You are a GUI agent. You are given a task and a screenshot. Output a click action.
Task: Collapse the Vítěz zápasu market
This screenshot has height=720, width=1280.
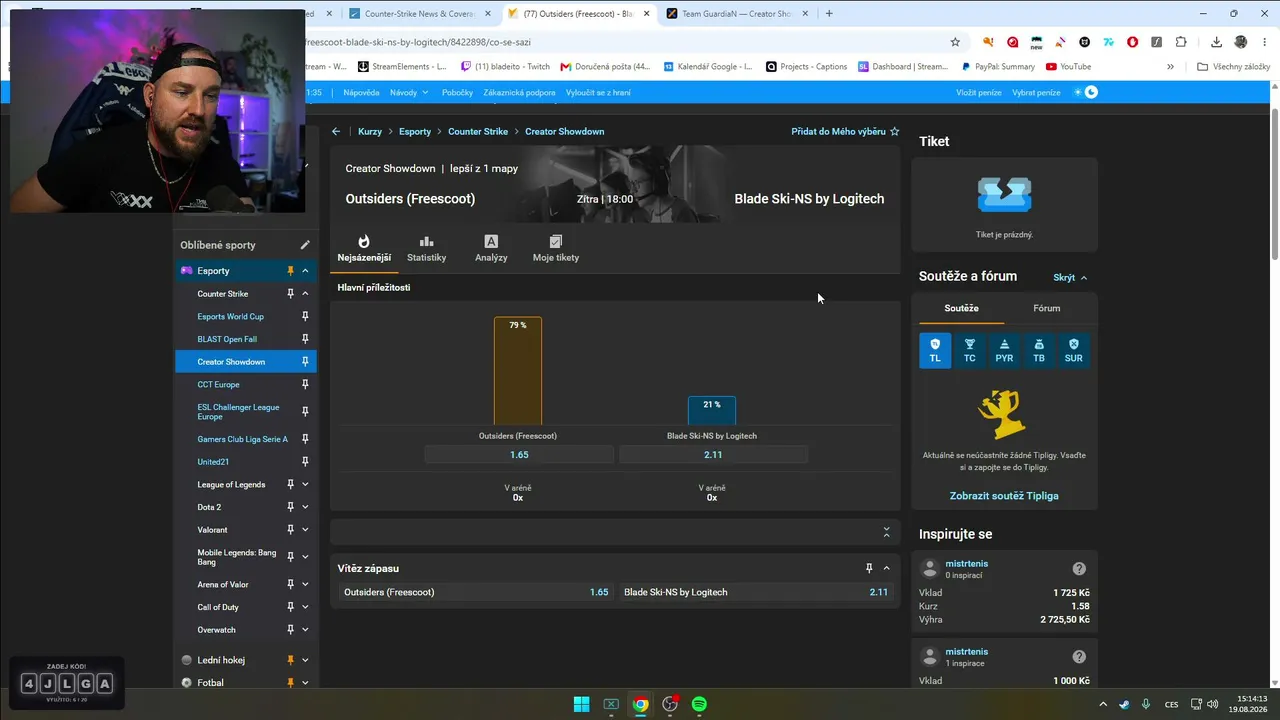886,568
